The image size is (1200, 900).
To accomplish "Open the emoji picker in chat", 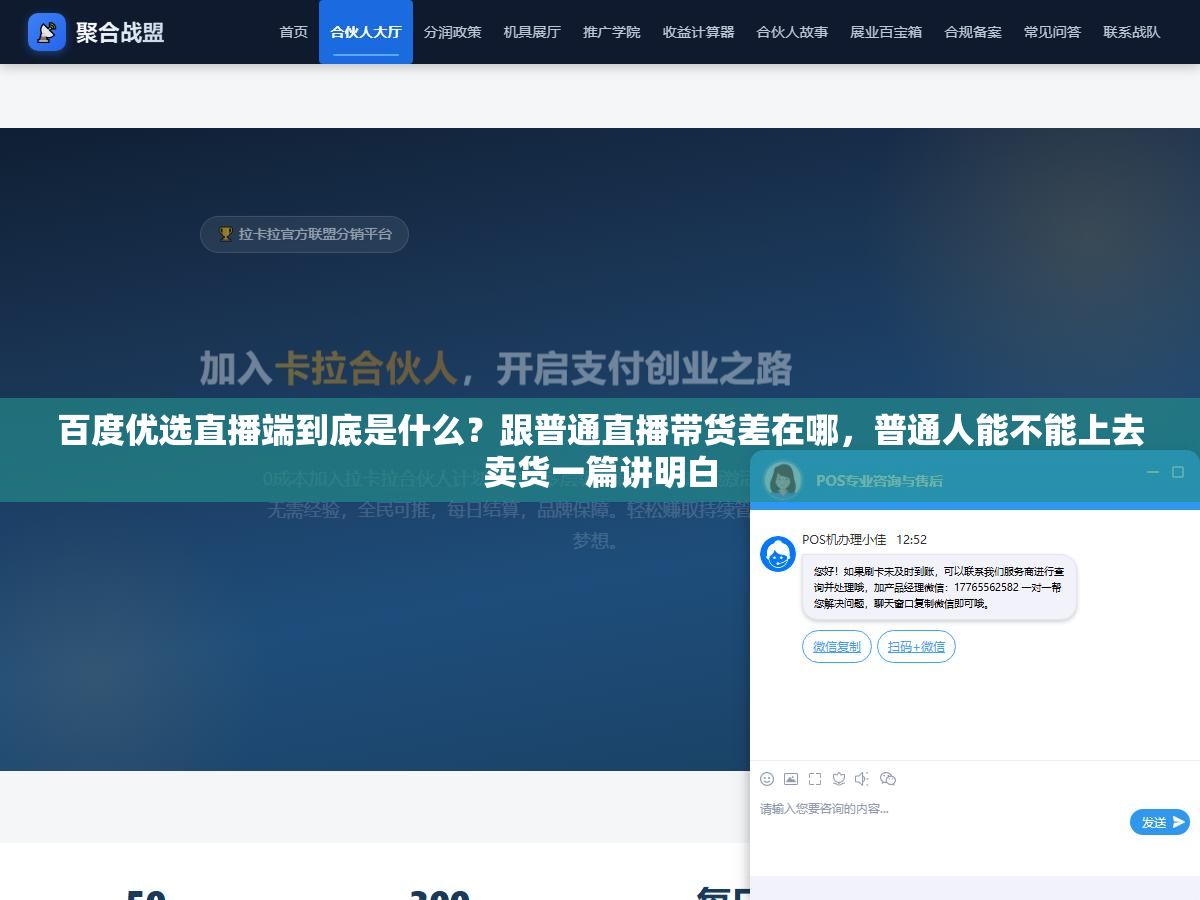I will pos(767,779).
